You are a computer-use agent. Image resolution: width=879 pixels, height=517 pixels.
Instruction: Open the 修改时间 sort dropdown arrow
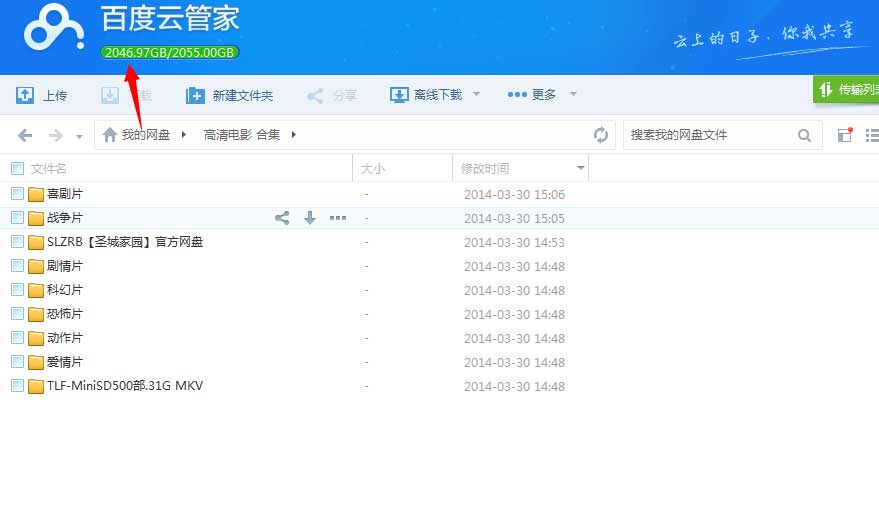point(581,168)
